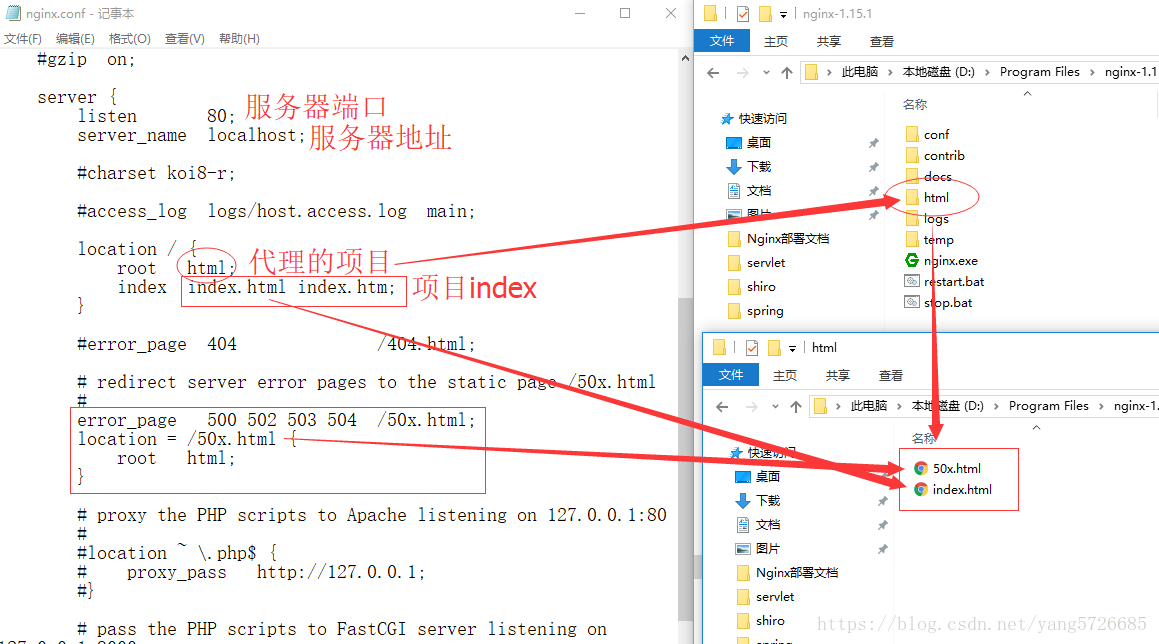Select 文档 in nginx-1.15.1 navigation pane
Viewport: 1159px width, 644px height.
(x=749, y=191)
